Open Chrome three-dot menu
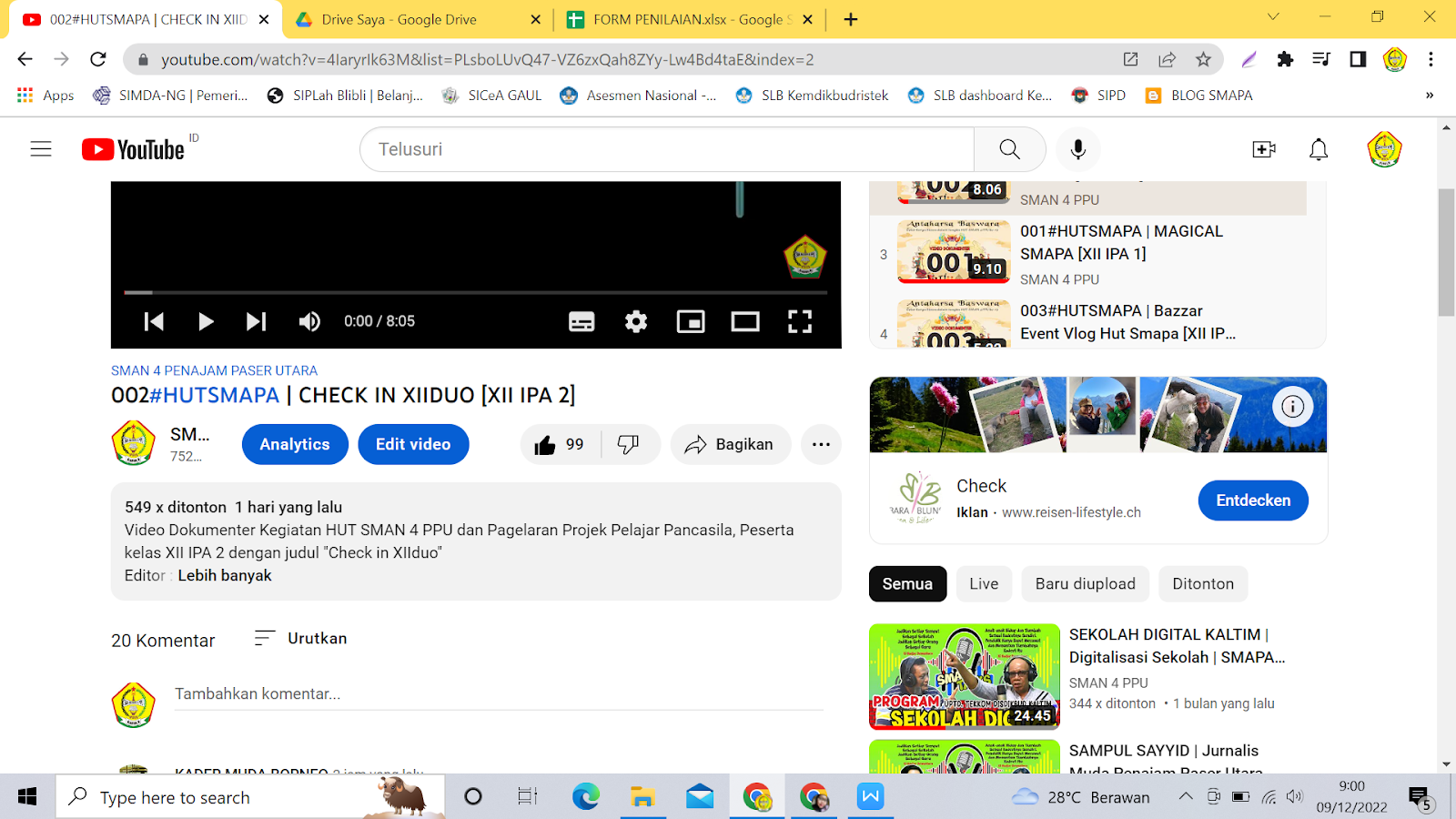1456x819 pixels. coord(1431,59)
